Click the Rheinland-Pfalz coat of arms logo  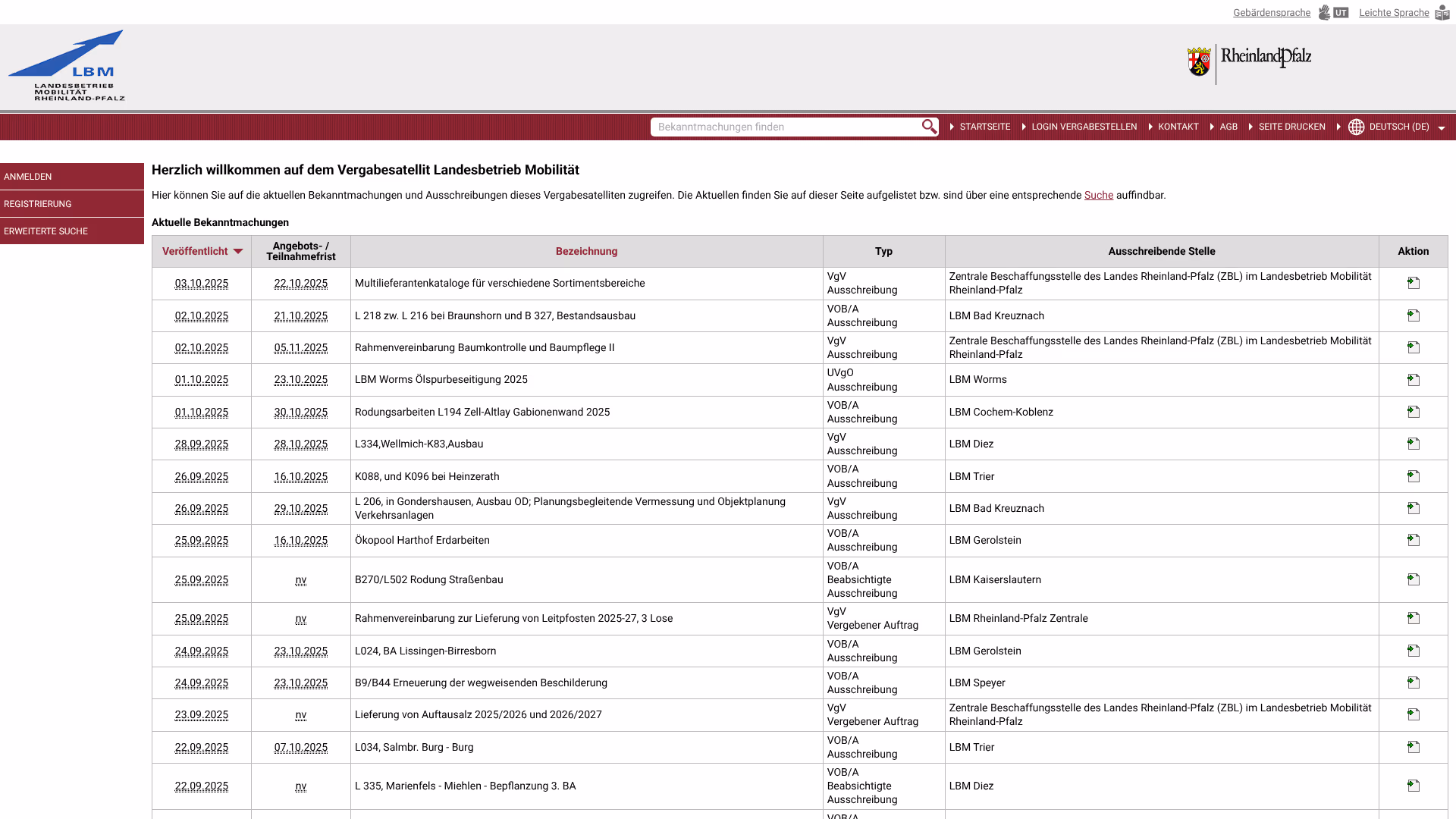[x=1199, y=62]
